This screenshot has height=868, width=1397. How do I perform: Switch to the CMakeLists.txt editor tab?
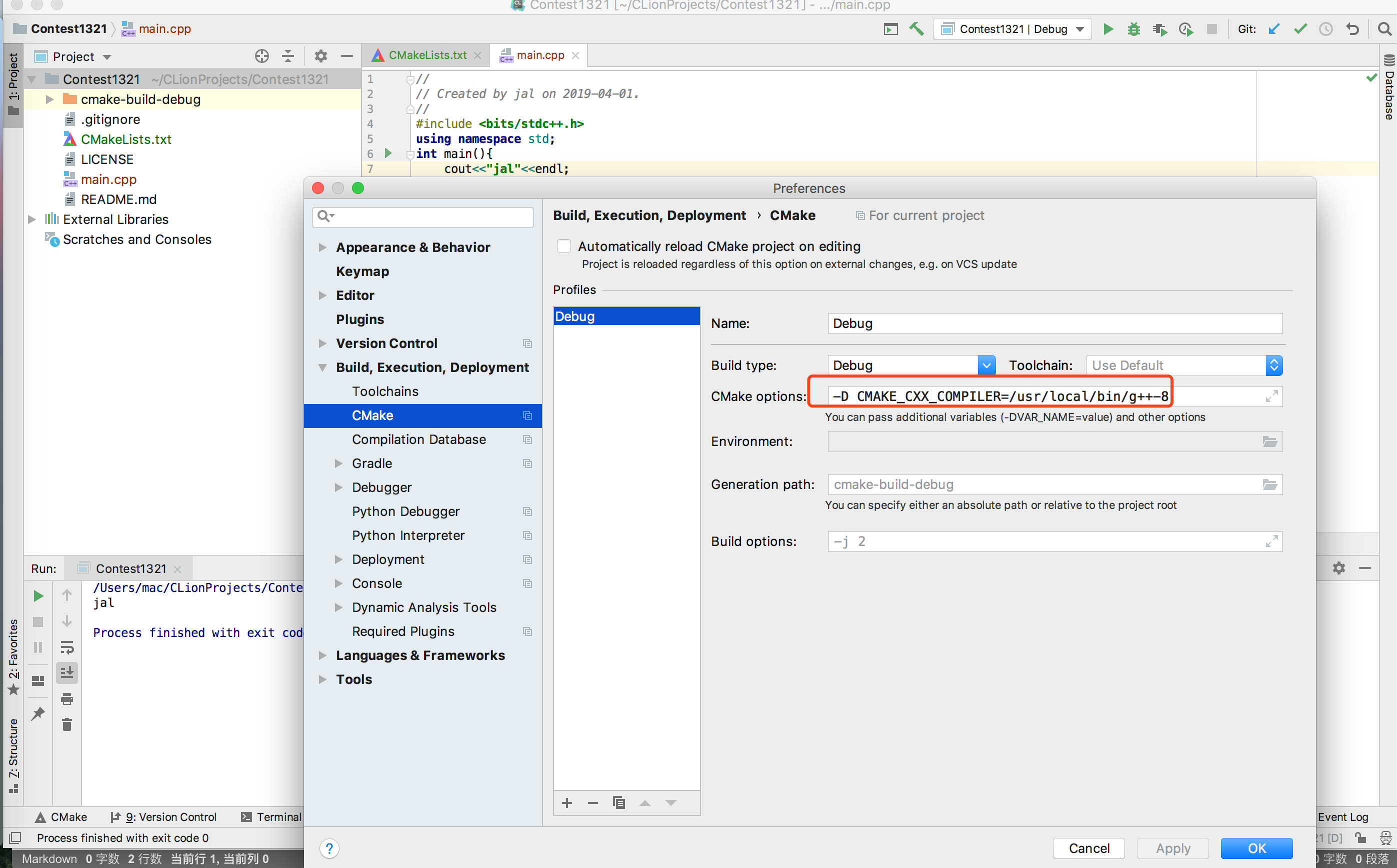[x=427, y=55]
